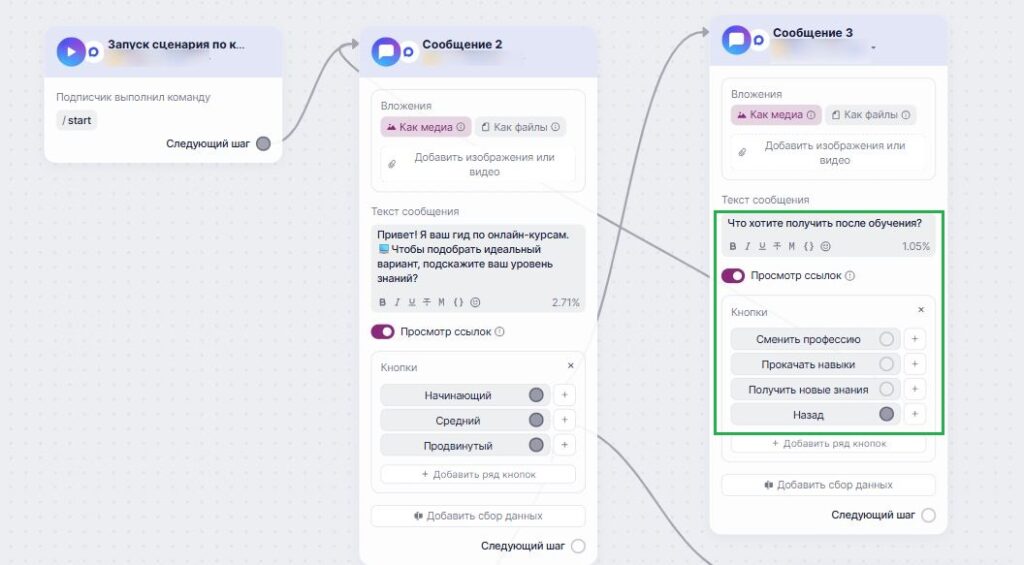
Task: Apply italic formatting in Сообщение 3 text
Action: point(747,246)
